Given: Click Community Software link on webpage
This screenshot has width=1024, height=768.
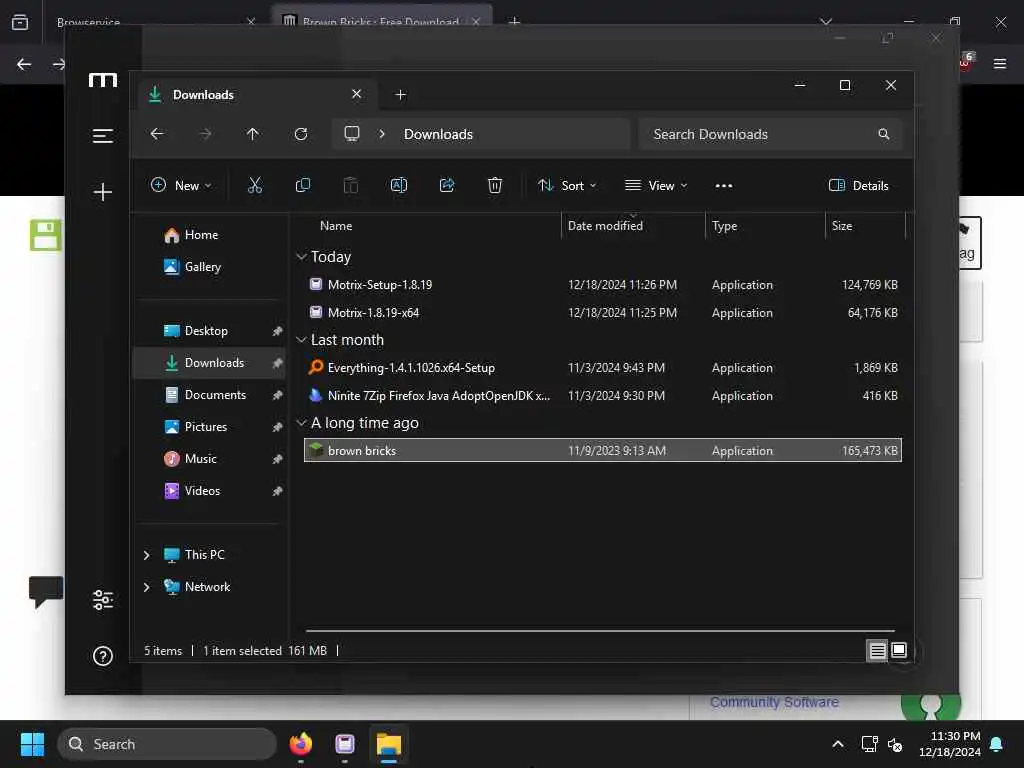Looking at the screenshot, I should (774, 702).
